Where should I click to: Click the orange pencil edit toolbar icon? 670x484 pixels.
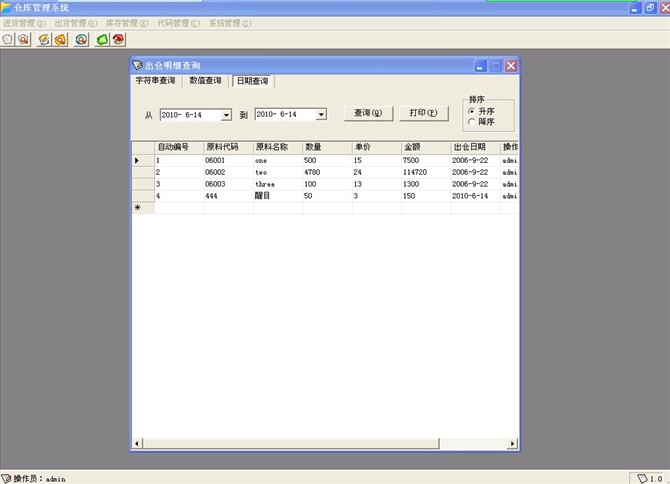point(44,40)
